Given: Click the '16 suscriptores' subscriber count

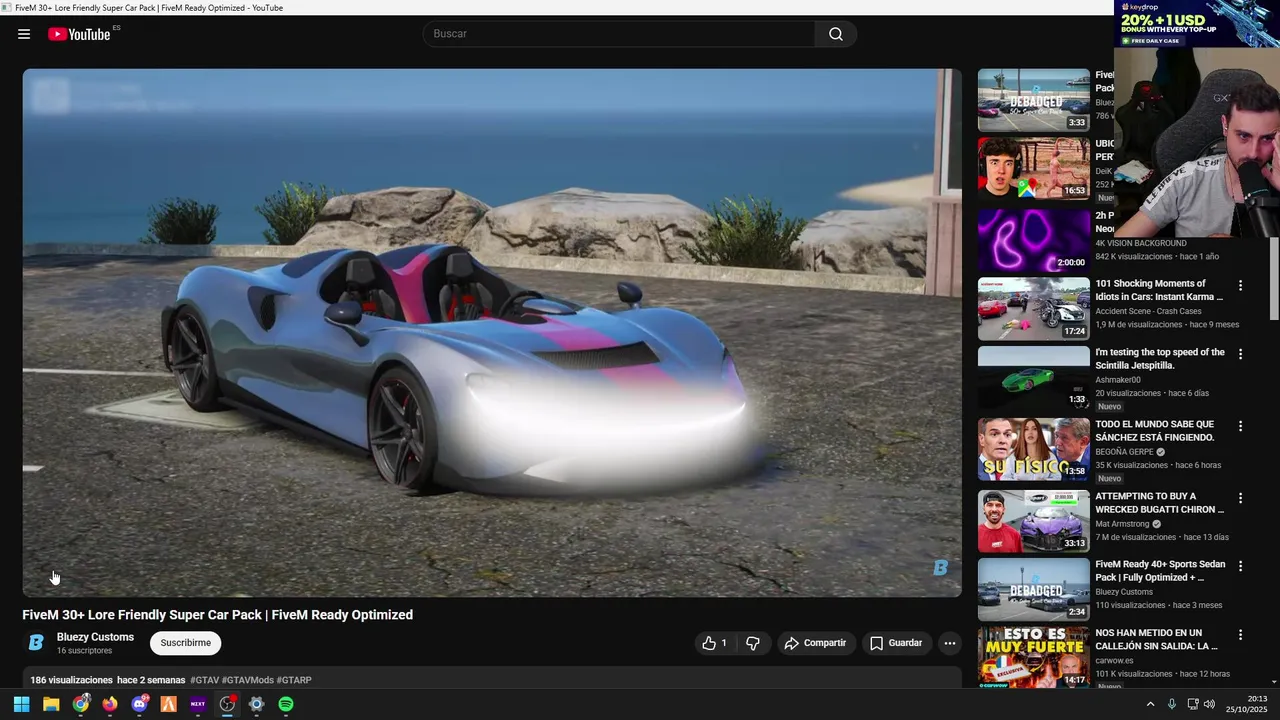Looking at the screenshot, I should click(x=84, y=651).
